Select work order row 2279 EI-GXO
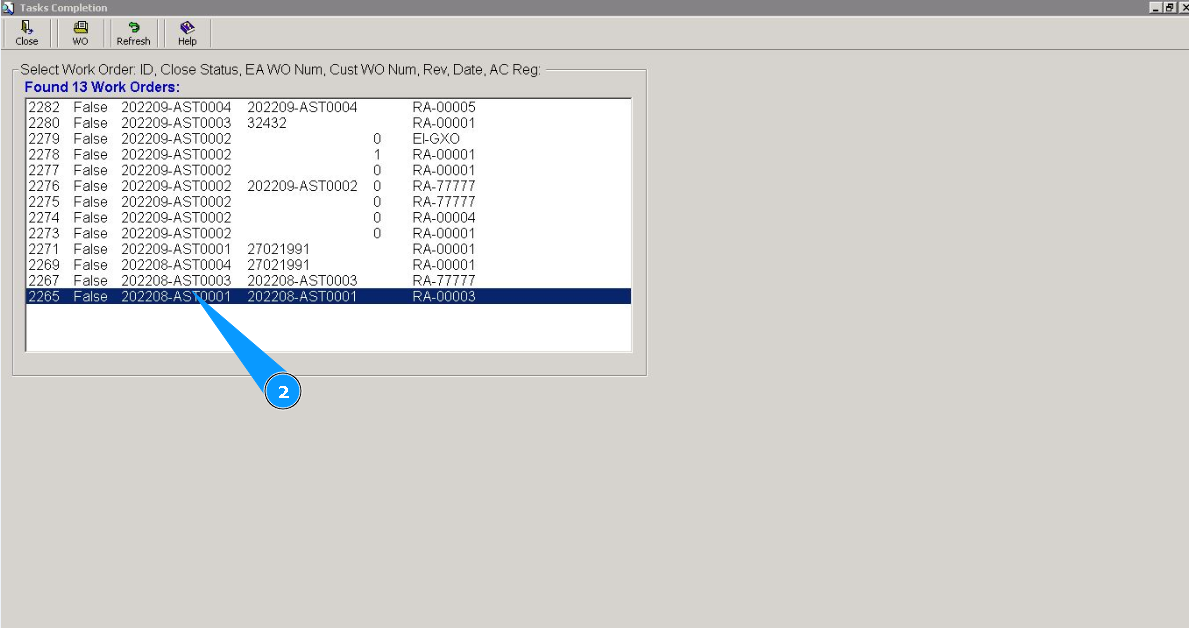The width and height of the screenshot is (1189, 629). (328, 139)
